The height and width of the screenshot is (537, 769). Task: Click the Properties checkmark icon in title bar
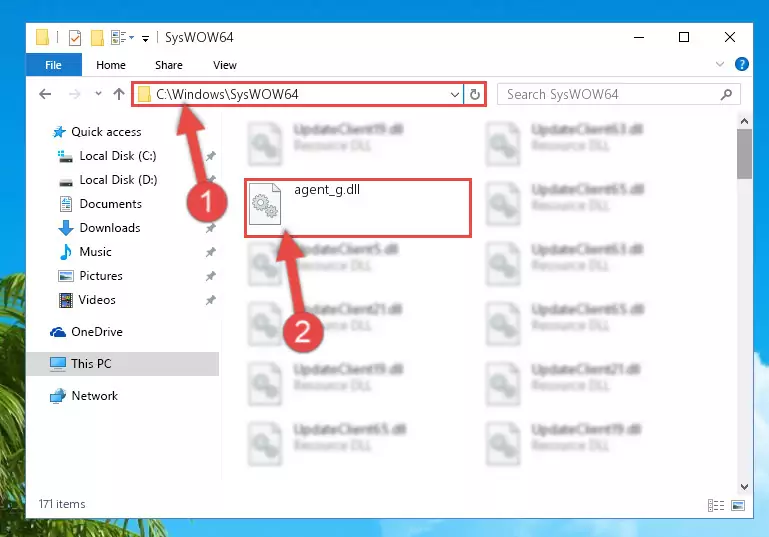(x=75, y=38)
